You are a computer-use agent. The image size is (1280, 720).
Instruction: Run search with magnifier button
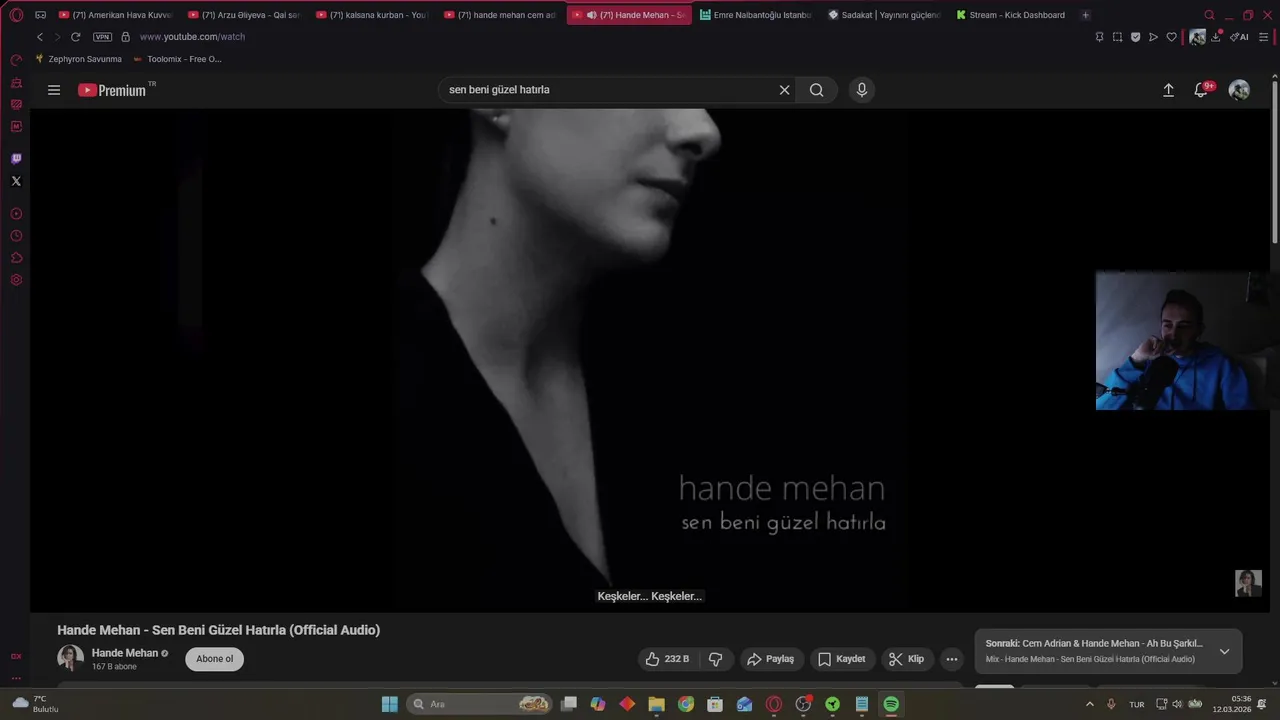click(x=817, y=90)
